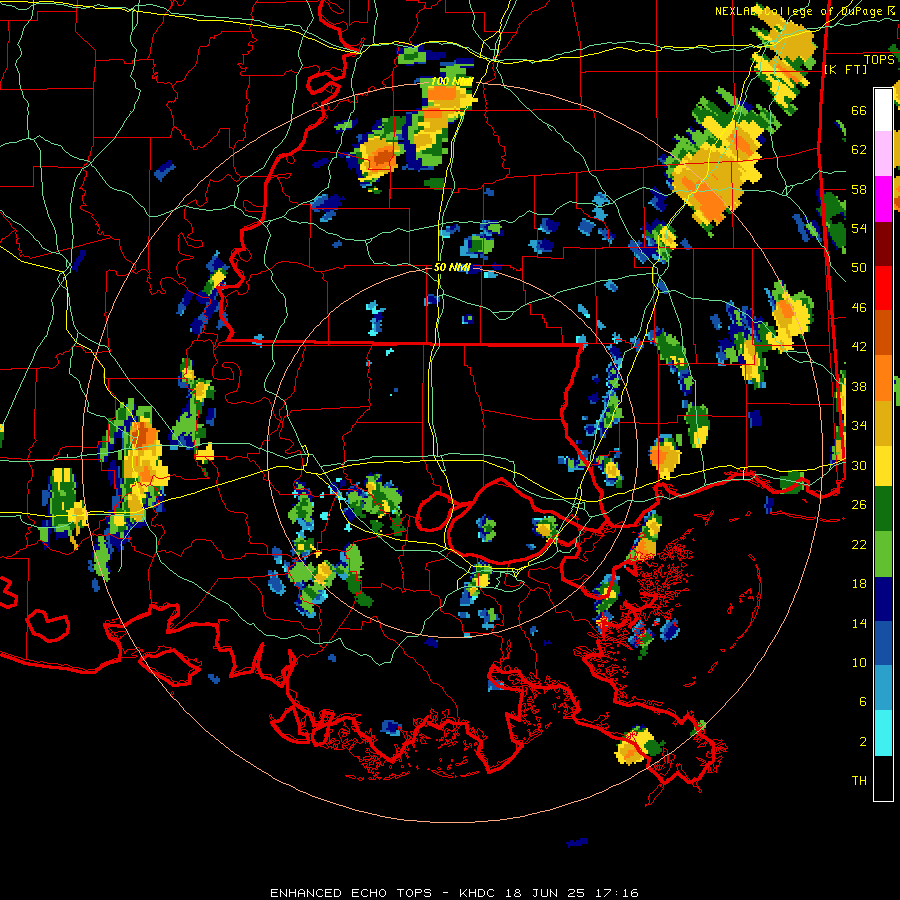Click the '66' legend value
Screen dimensions: 900x900
pos(859,110)
